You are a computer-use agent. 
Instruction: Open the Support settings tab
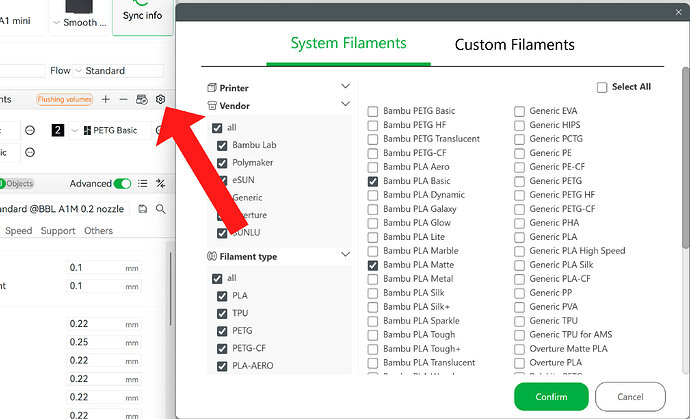pos(58,231)
